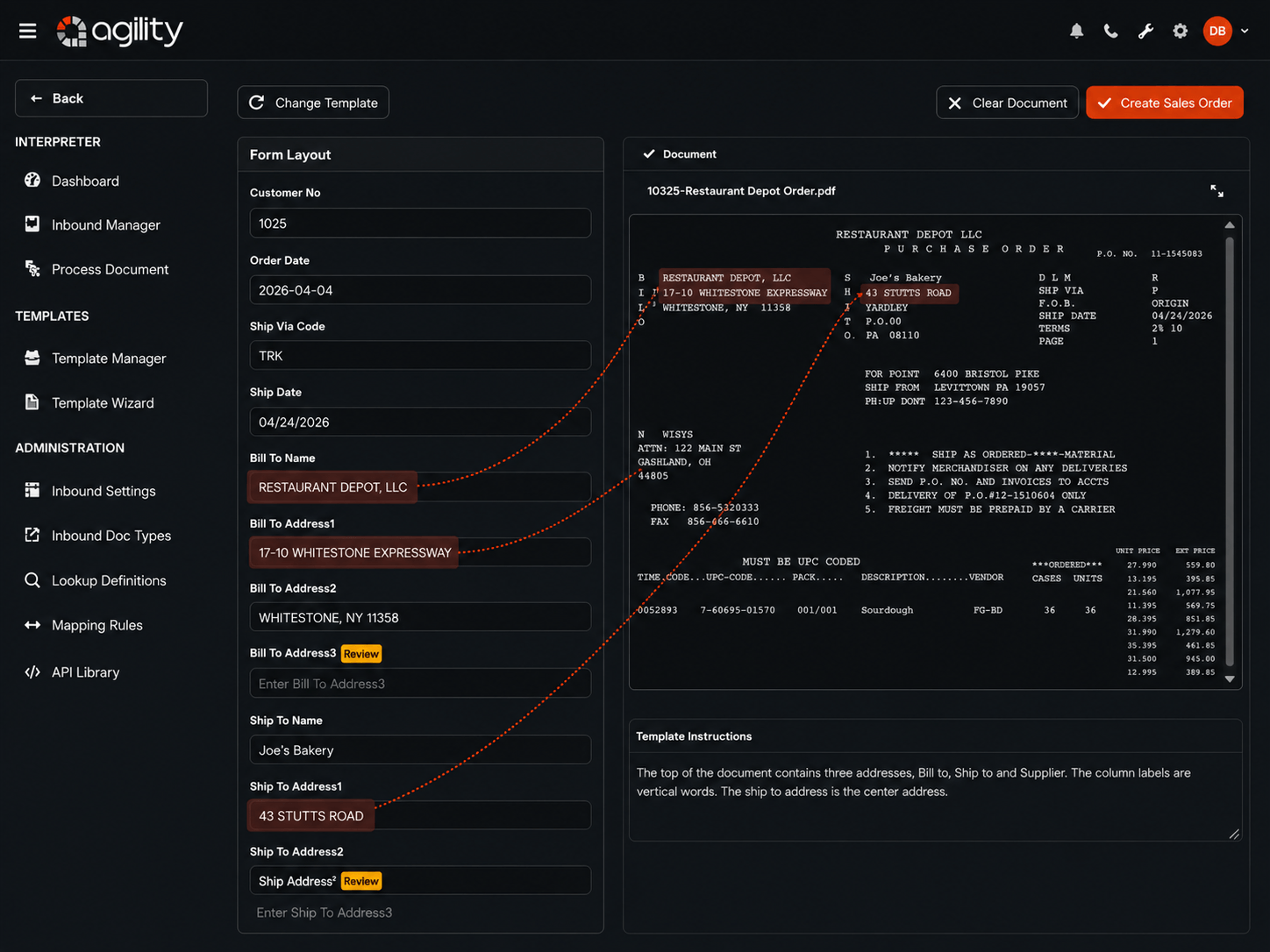Click the Ship Date field
Image resolution: width=1270 pixels, height=952 pixels.
point(420,422)
